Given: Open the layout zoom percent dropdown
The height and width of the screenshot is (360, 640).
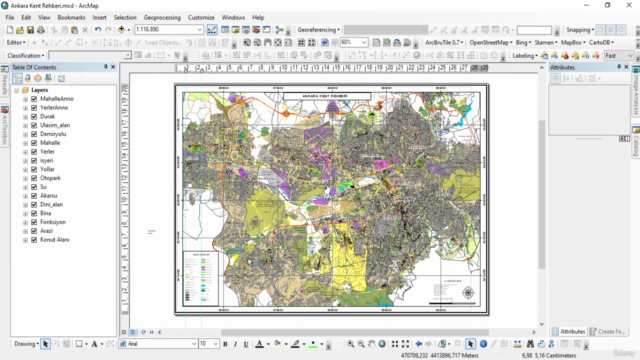Looking at the screenshot, I should point(364,42).
